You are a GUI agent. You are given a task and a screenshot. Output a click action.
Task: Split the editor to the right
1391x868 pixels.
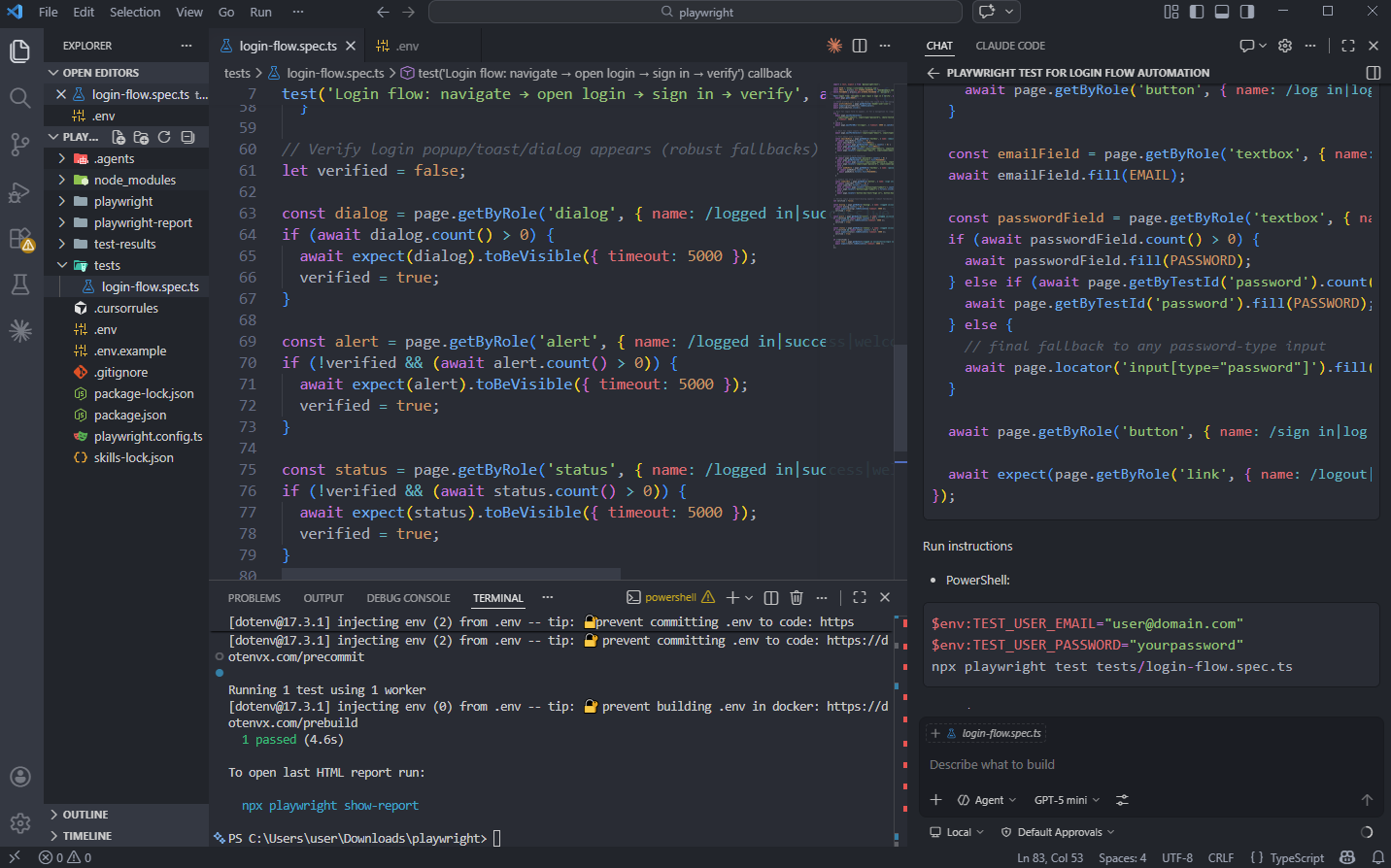tap(860, 46)
